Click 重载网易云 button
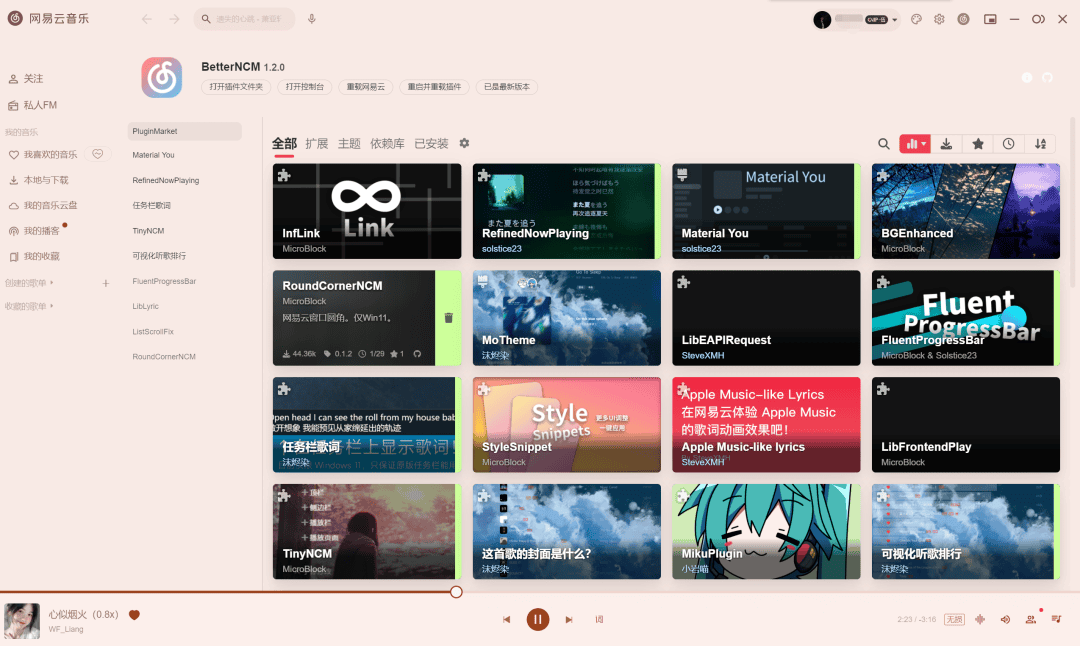 [x=366, y=87]
